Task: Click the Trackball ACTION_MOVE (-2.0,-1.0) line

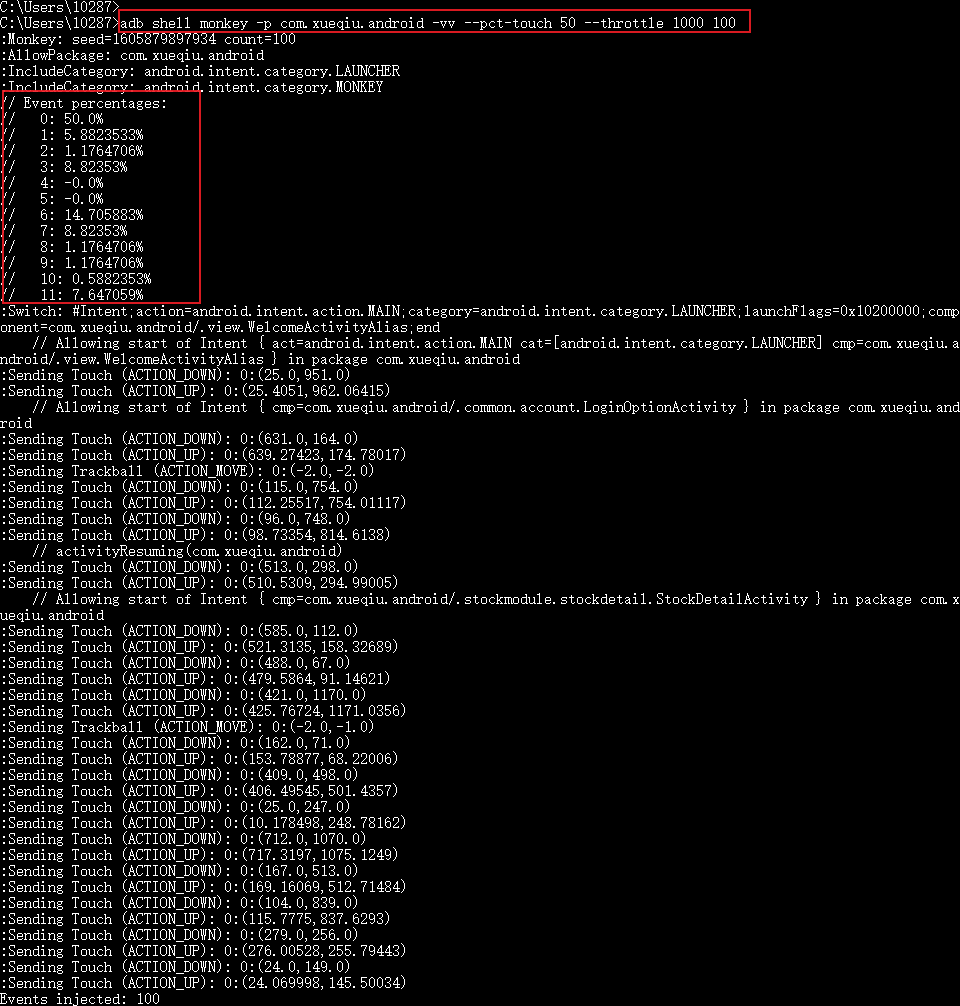Action: point(187,727)
